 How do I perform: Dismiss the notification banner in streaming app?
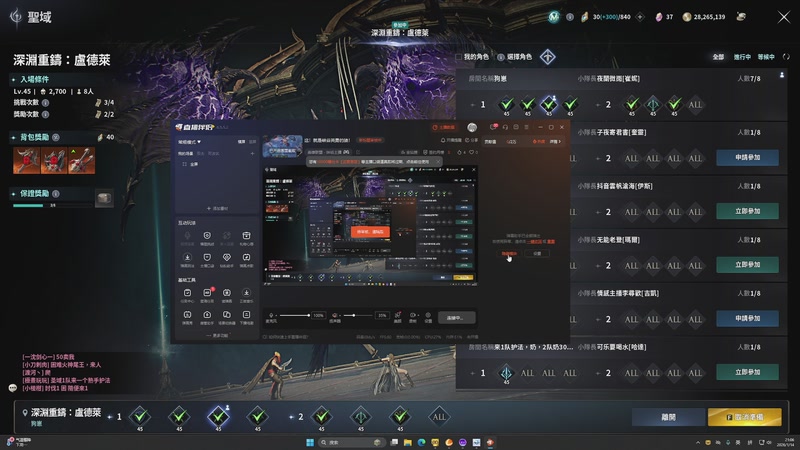(x=437, y=162)
